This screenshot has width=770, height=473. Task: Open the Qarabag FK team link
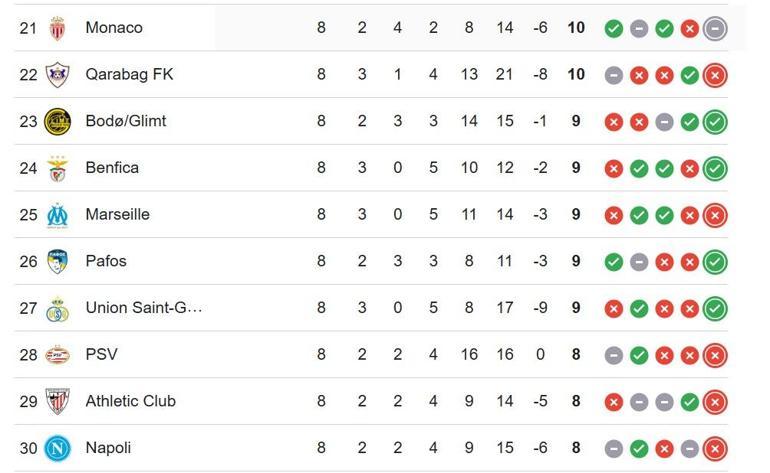(128, 74)
